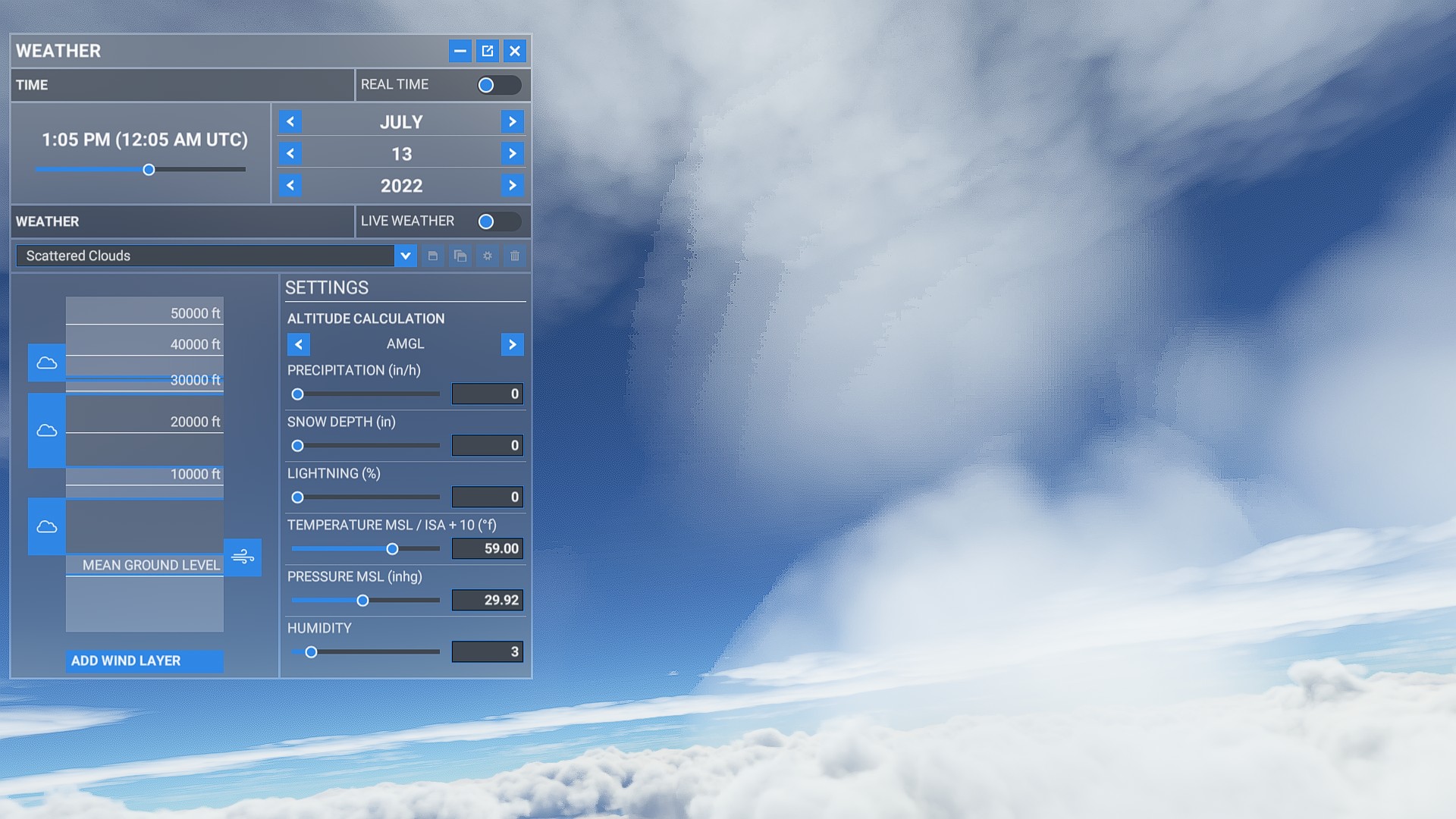The image size is (1456, 819).
Task: Open the weather preset dropdown
Action: 406,256
